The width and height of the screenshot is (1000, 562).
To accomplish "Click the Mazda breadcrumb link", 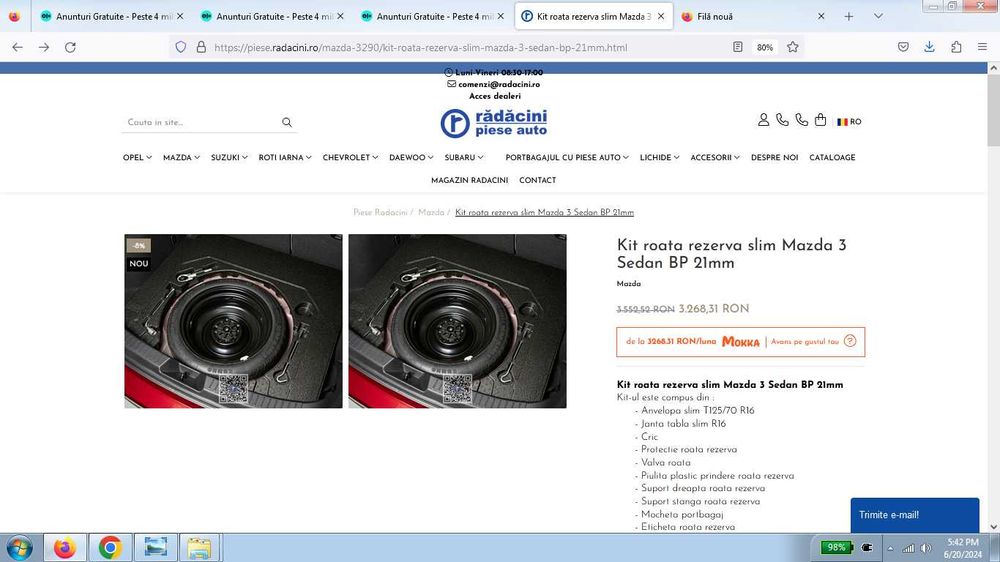I will (x=431, y=212).
